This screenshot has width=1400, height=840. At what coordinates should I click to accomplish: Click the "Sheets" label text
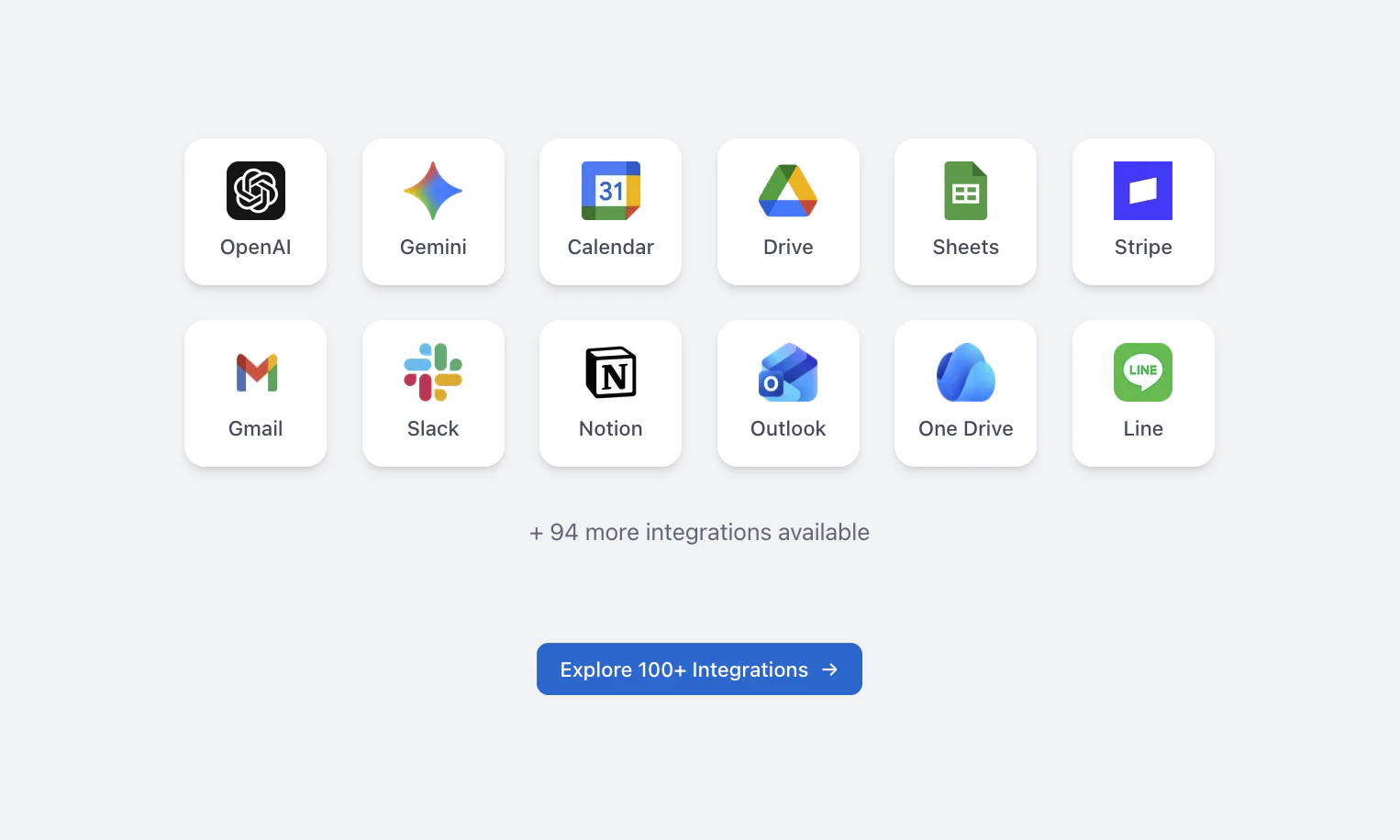coord(966,248)
